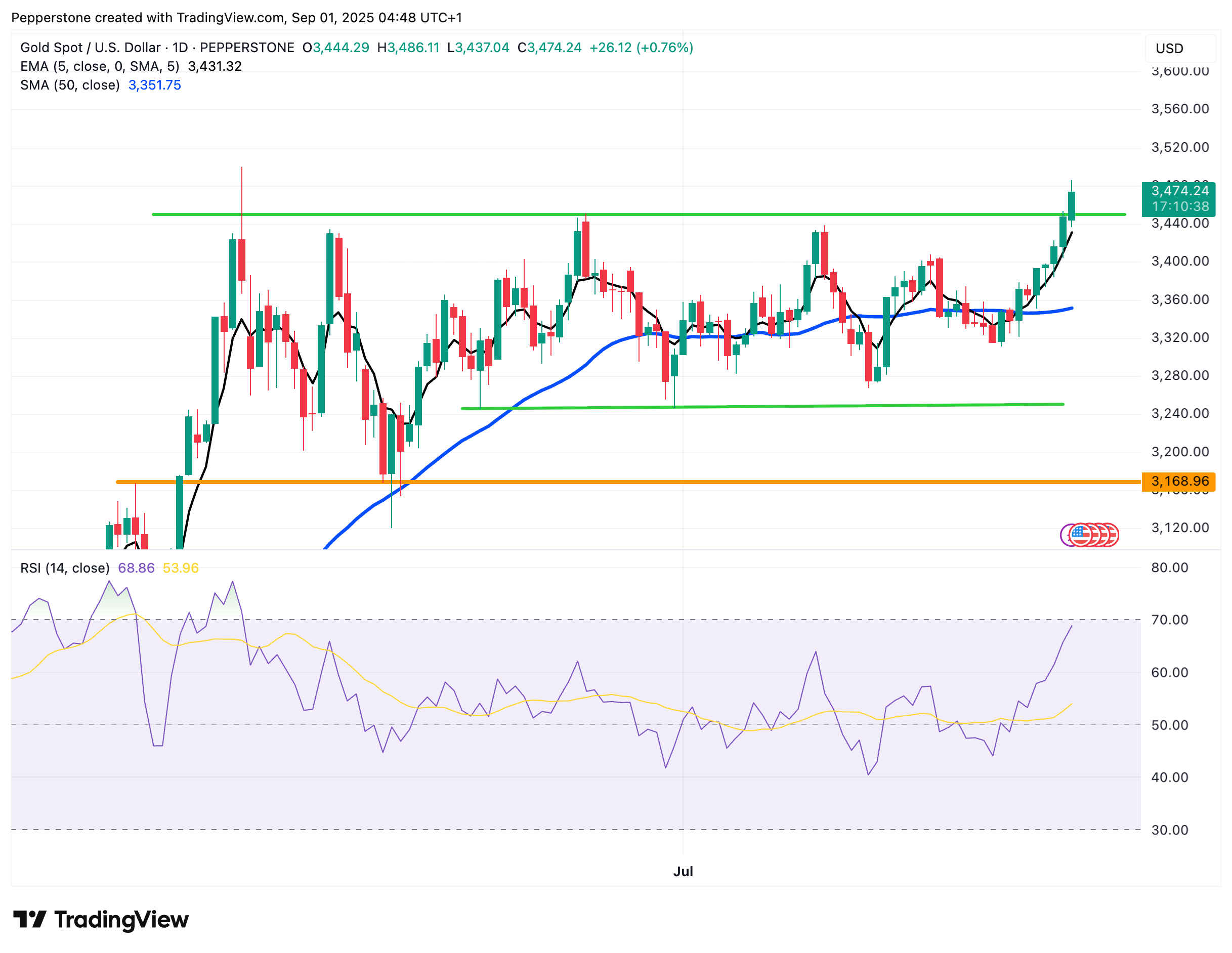Click the RSI 30.00 axis label
This screenshot has width=1232, height=953.
[1169, 830]
